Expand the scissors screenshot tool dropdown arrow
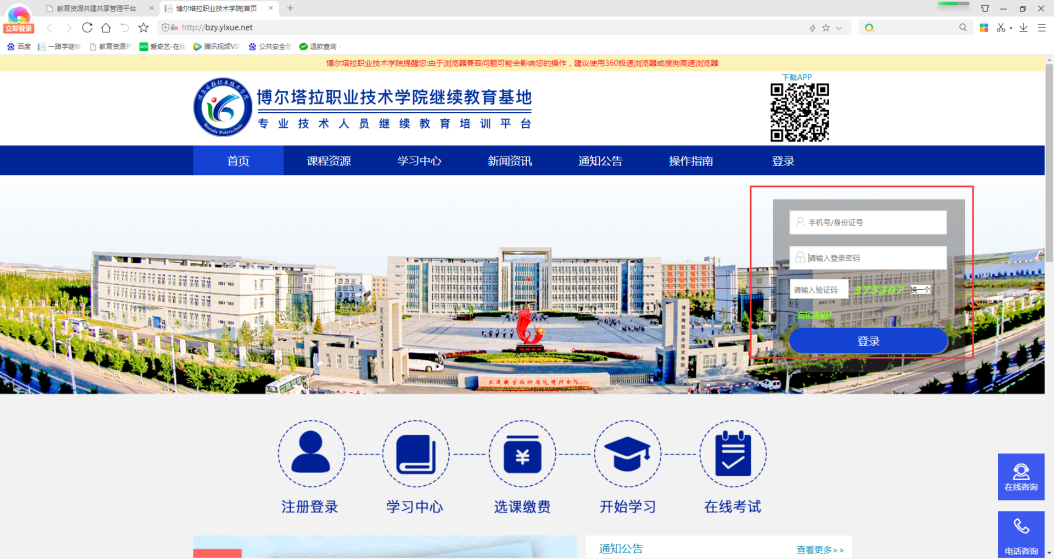 (1010, 28)
